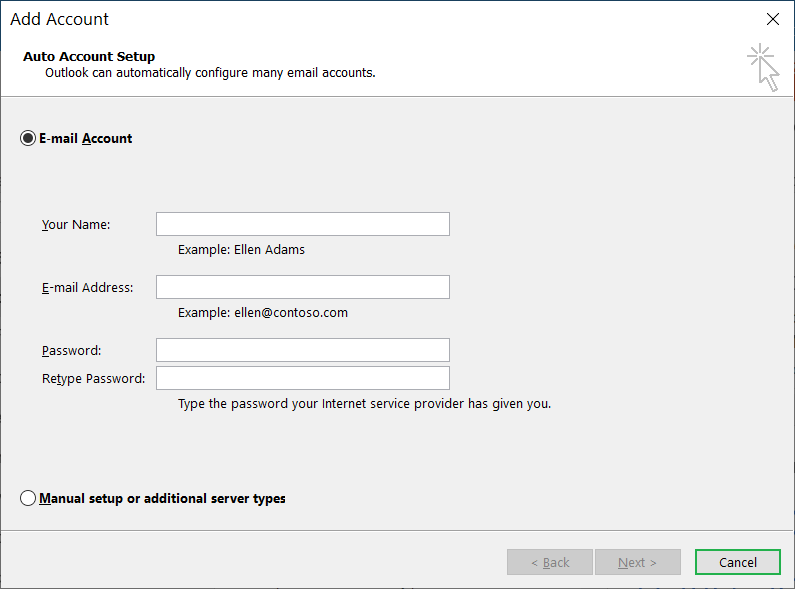Screen dimensions: 795x589
Task: Click the Add Account title text
Action: point(59,19)
